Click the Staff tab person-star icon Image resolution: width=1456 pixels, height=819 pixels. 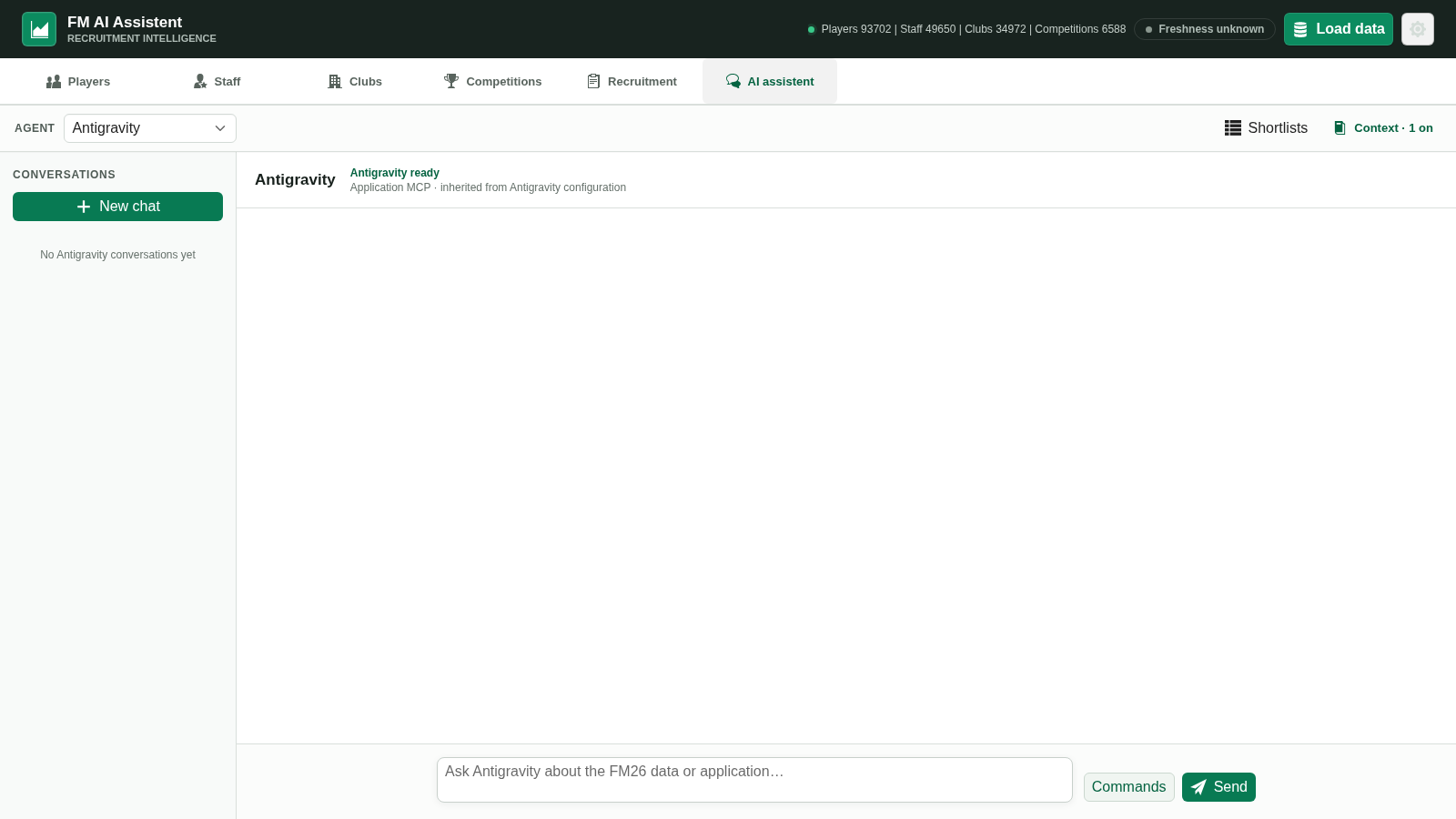[x=200, y=81]
